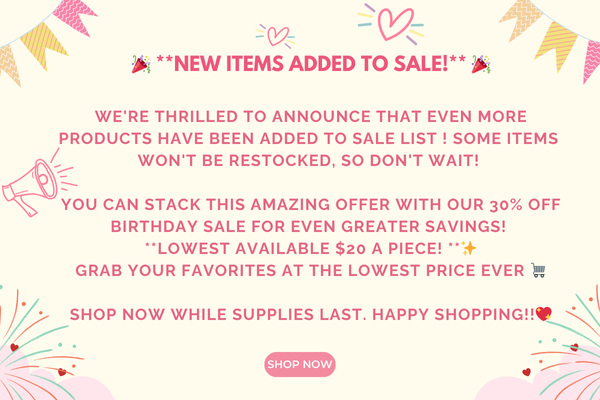Click the party popper right of the headline
Viewport: 600px width, 400px height.
(x=481, y=64)
